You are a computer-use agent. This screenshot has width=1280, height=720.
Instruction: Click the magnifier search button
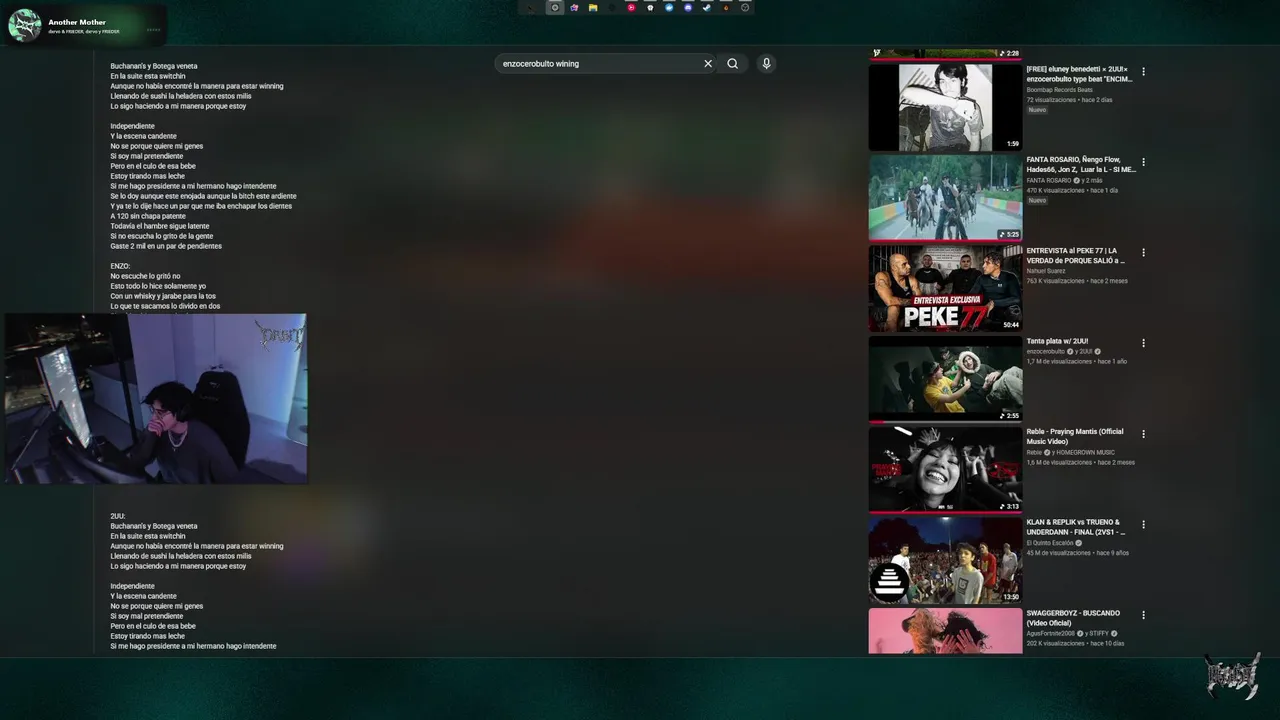click(x=733, y=64)
